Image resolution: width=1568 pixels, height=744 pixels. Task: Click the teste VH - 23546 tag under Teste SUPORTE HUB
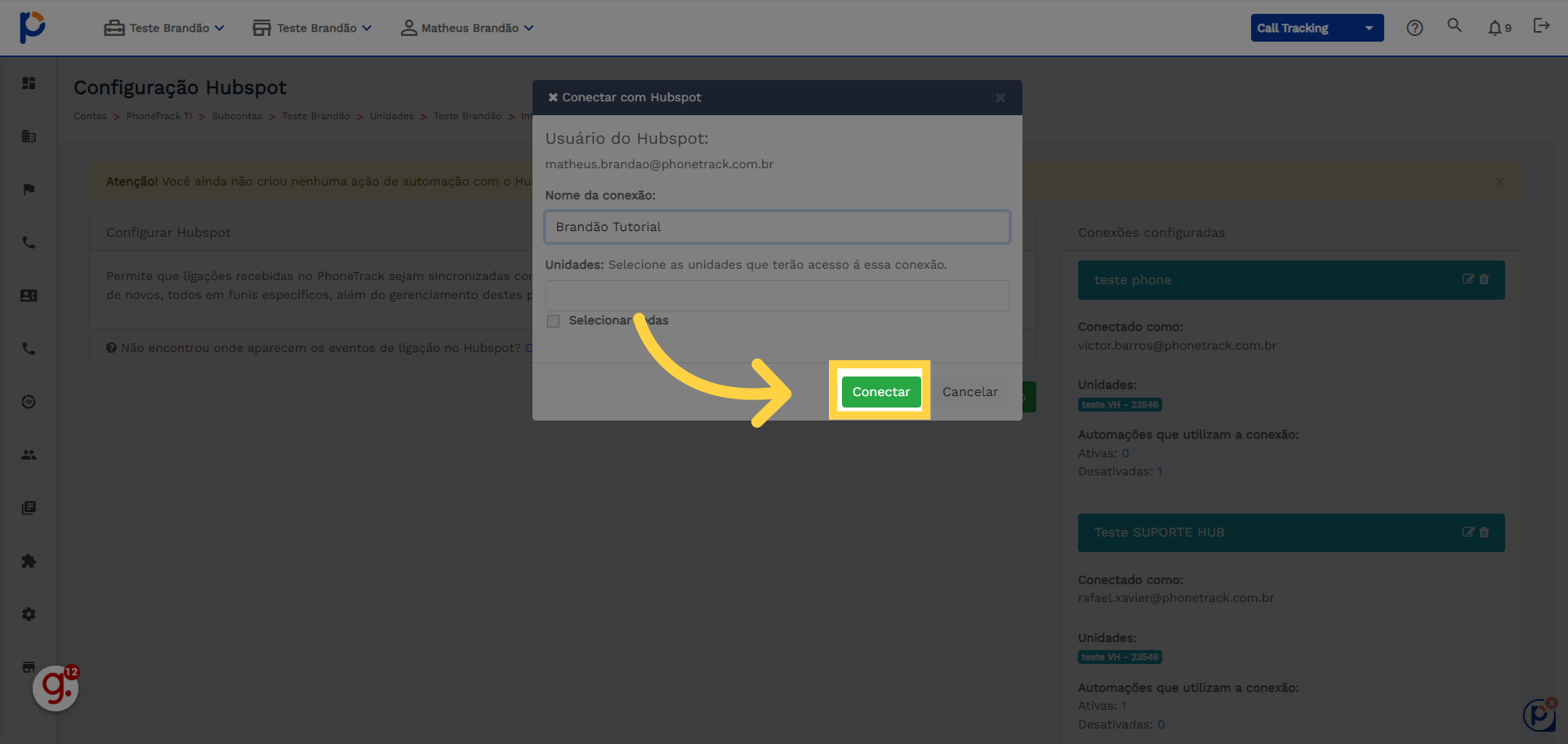click(x=1120, y=657)
